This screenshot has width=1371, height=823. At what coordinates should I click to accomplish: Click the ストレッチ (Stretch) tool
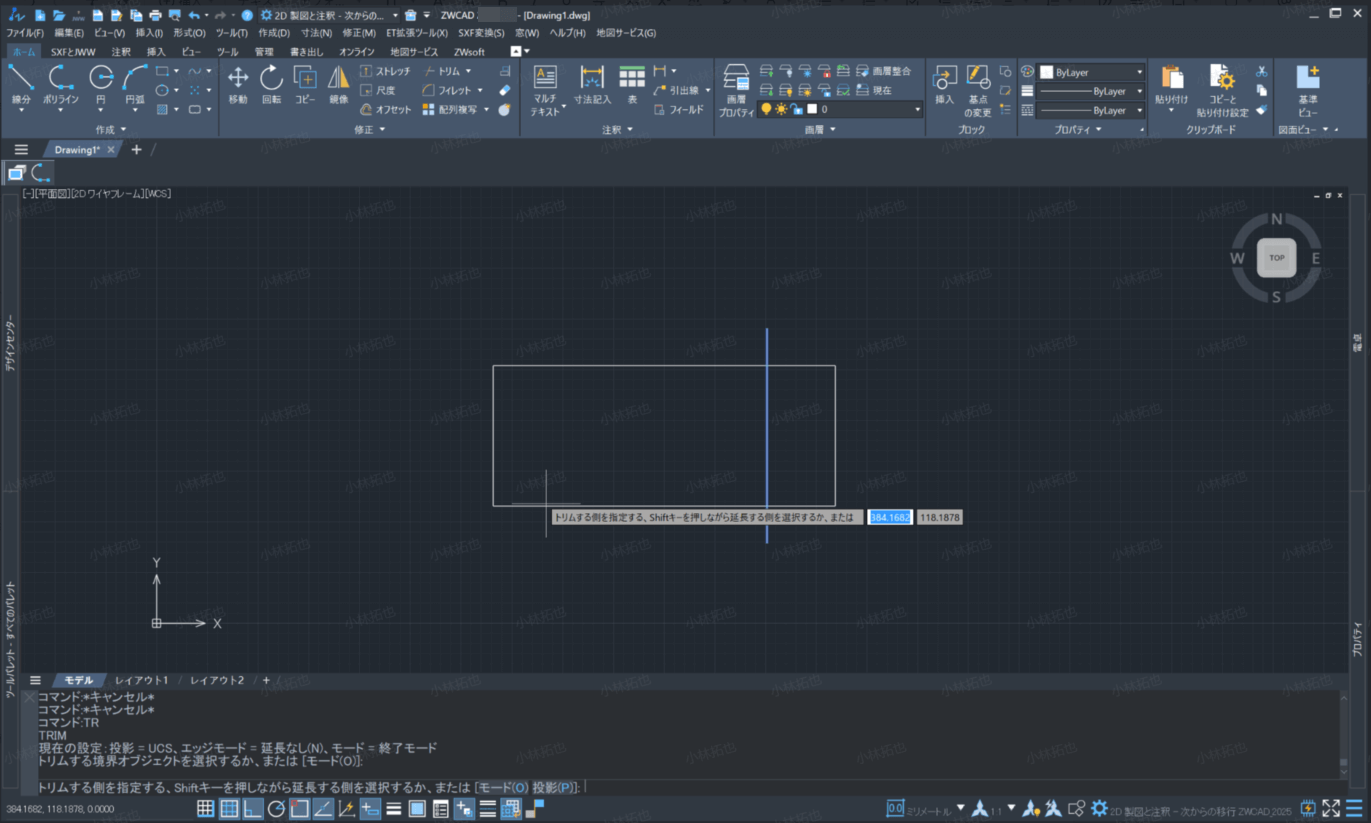pos(385,71)
